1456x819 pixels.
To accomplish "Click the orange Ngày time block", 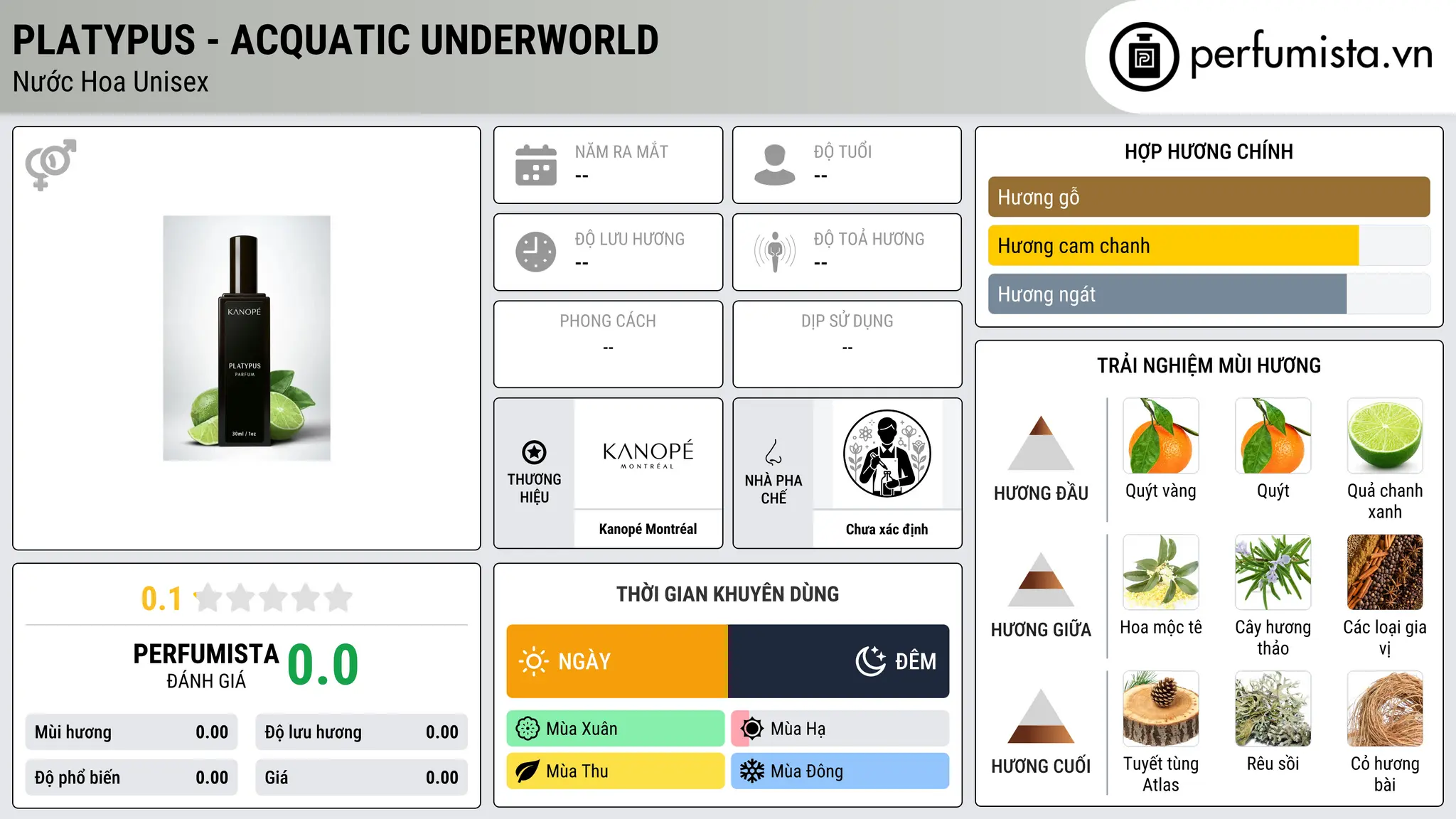I will 617,661.
